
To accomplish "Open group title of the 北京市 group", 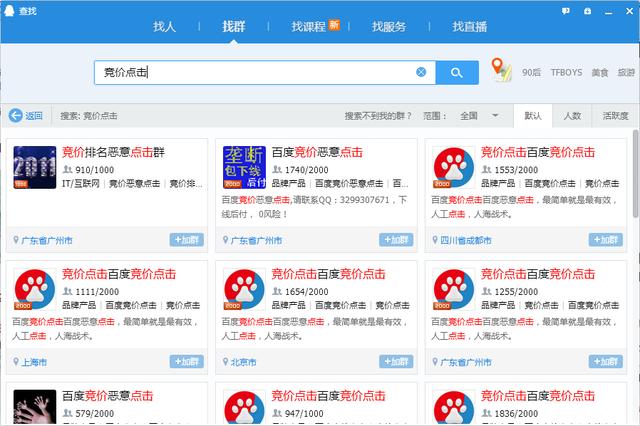I will coord(328,274).
